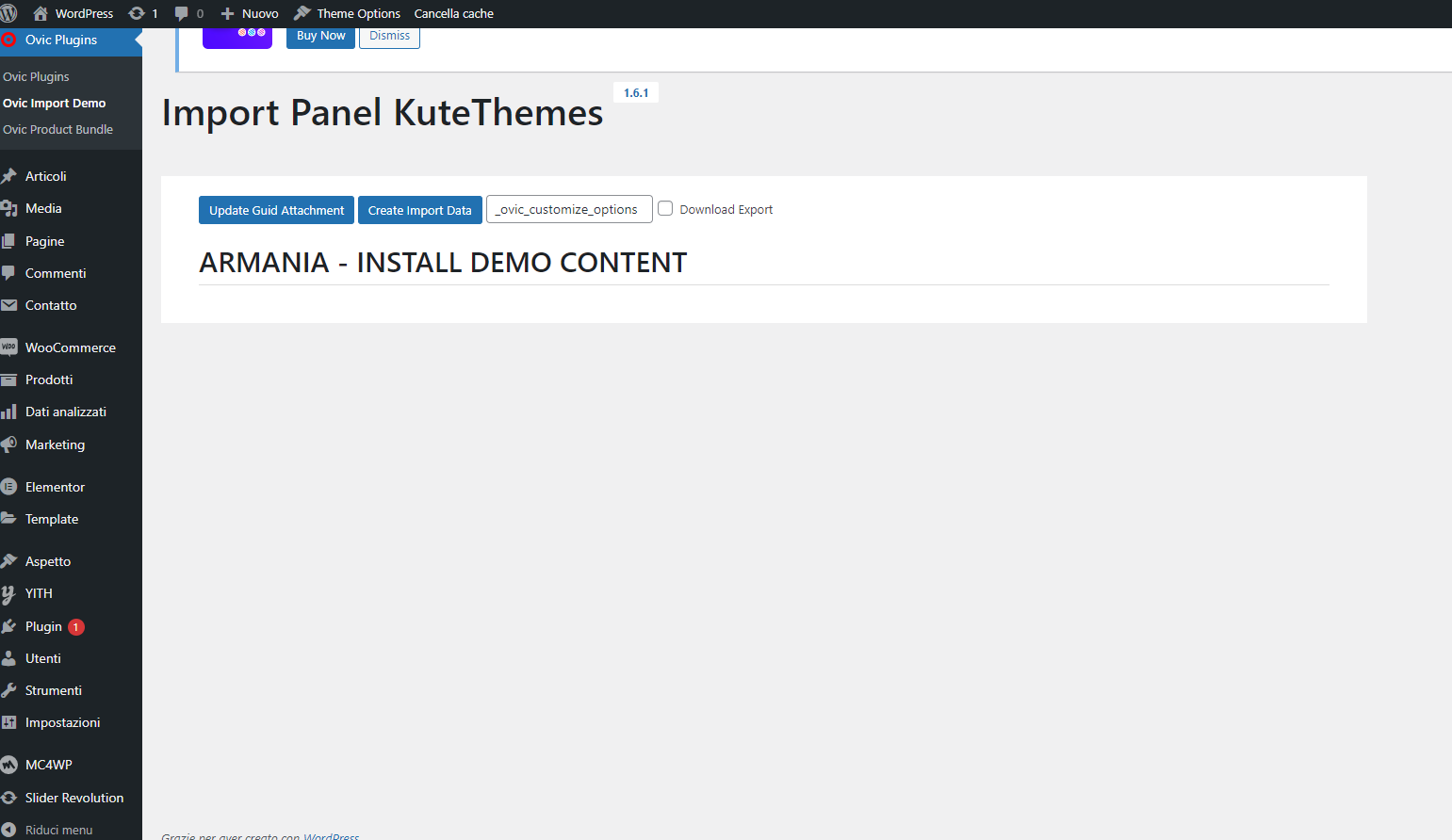Click the Create Import Data button
The image size is (1452, 840).
click(420, 210)
